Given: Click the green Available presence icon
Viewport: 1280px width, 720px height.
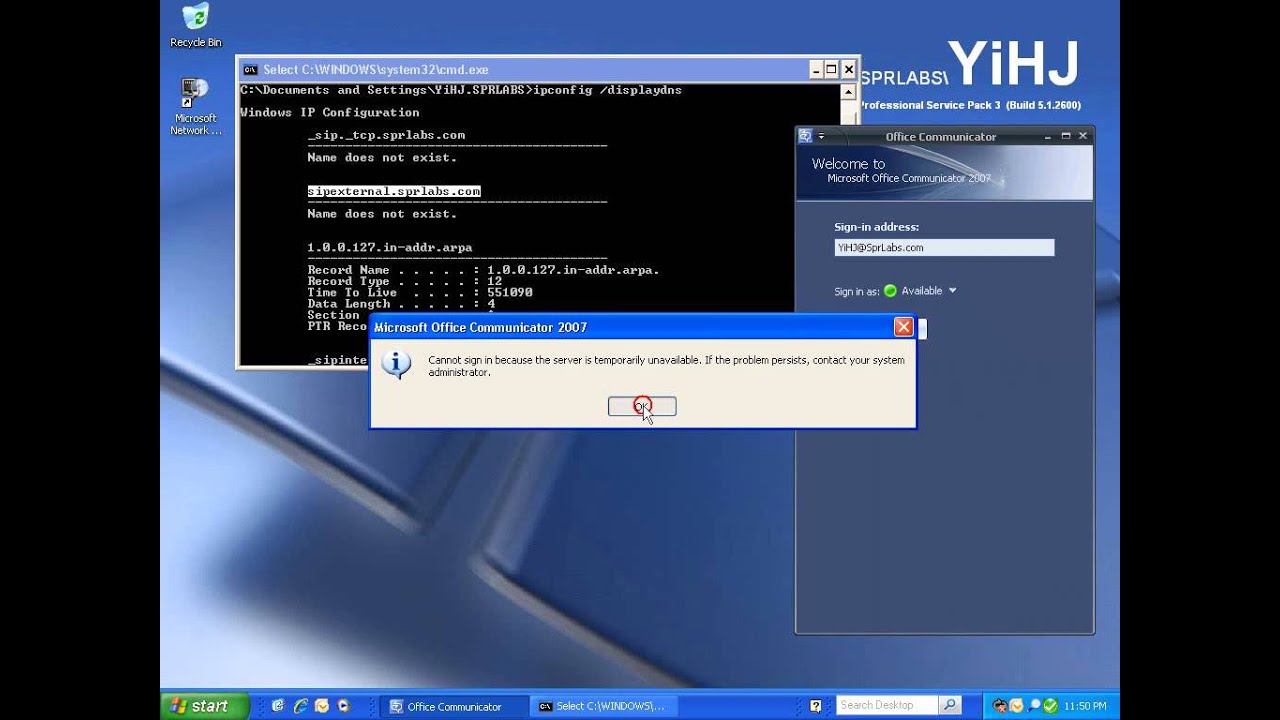Looking at the screenshot, I should [890, 291].
